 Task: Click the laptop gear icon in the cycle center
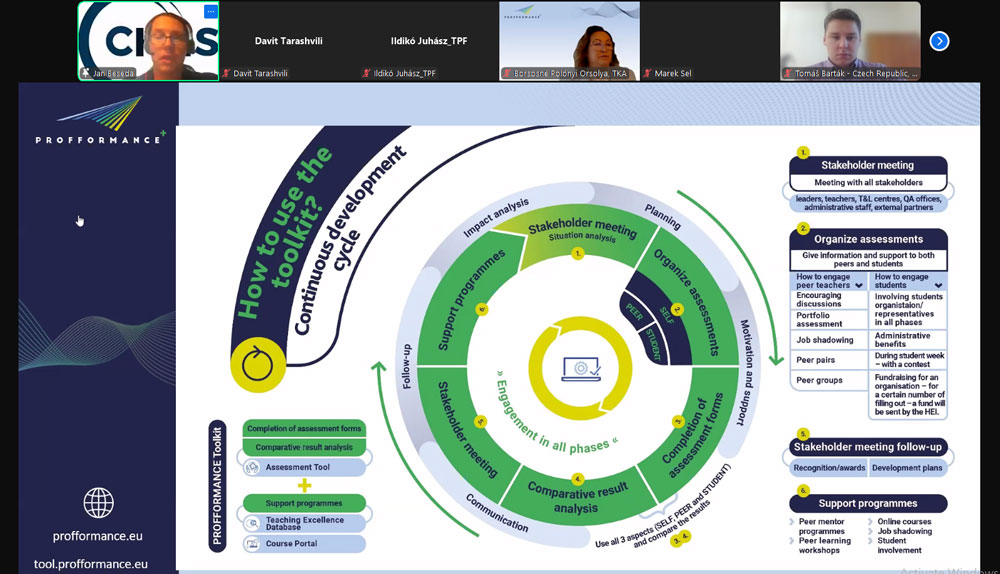(581, 367)
